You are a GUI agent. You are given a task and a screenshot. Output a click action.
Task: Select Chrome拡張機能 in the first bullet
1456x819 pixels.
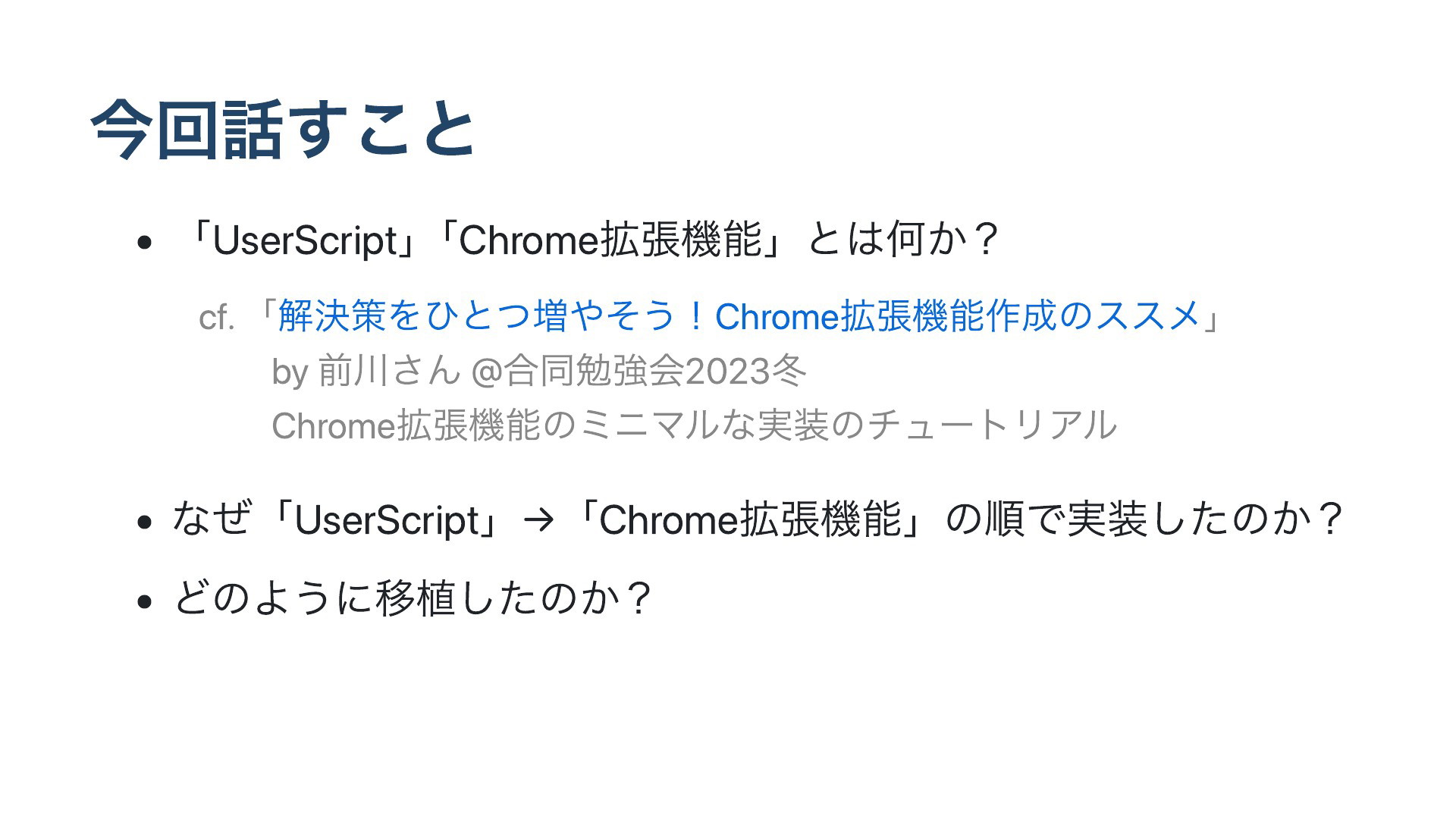pos(610,240)
